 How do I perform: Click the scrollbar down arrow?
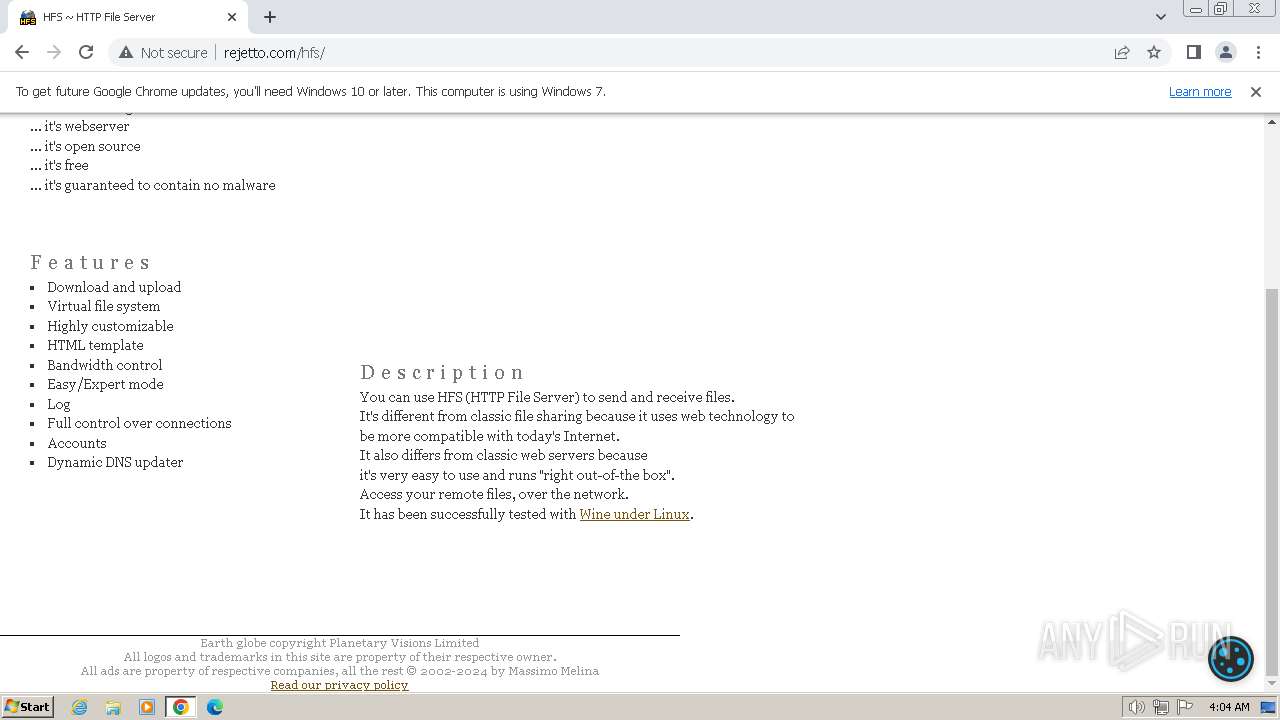pyautogui.click(x=1271, y=683)
